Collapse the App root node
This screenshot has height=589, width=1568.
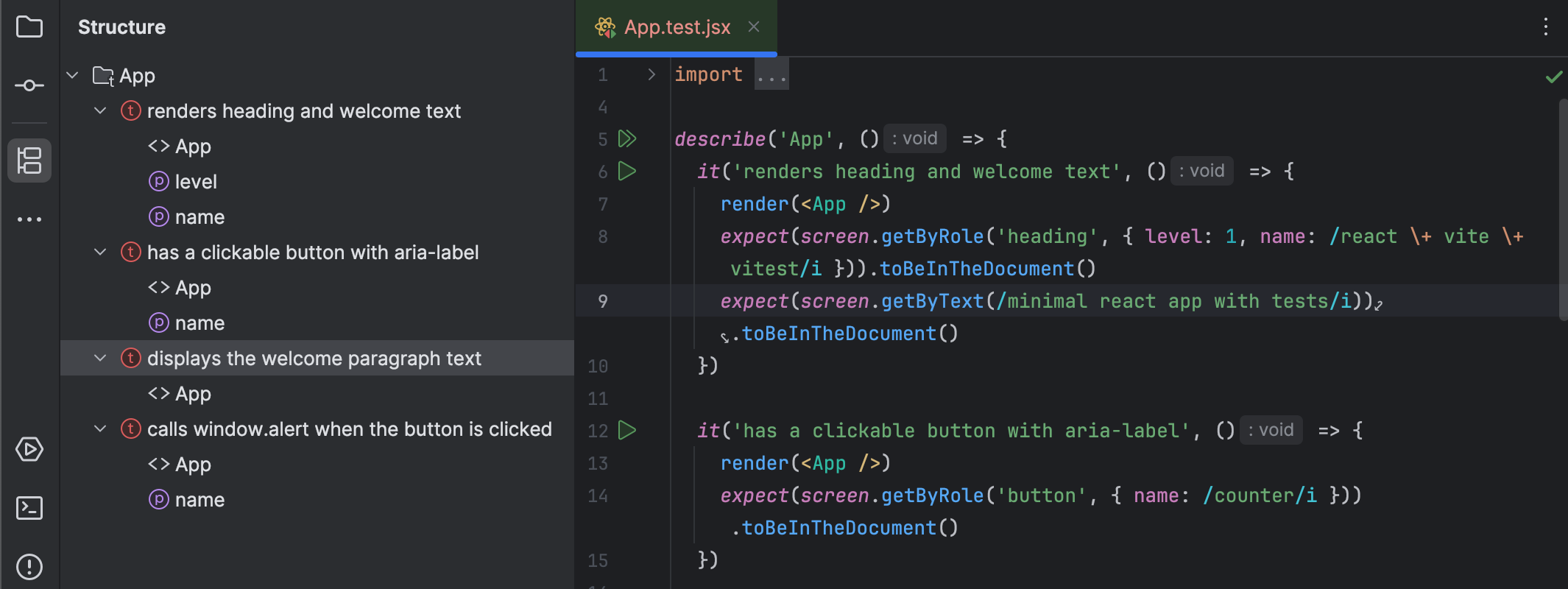[x=72, y=75]
